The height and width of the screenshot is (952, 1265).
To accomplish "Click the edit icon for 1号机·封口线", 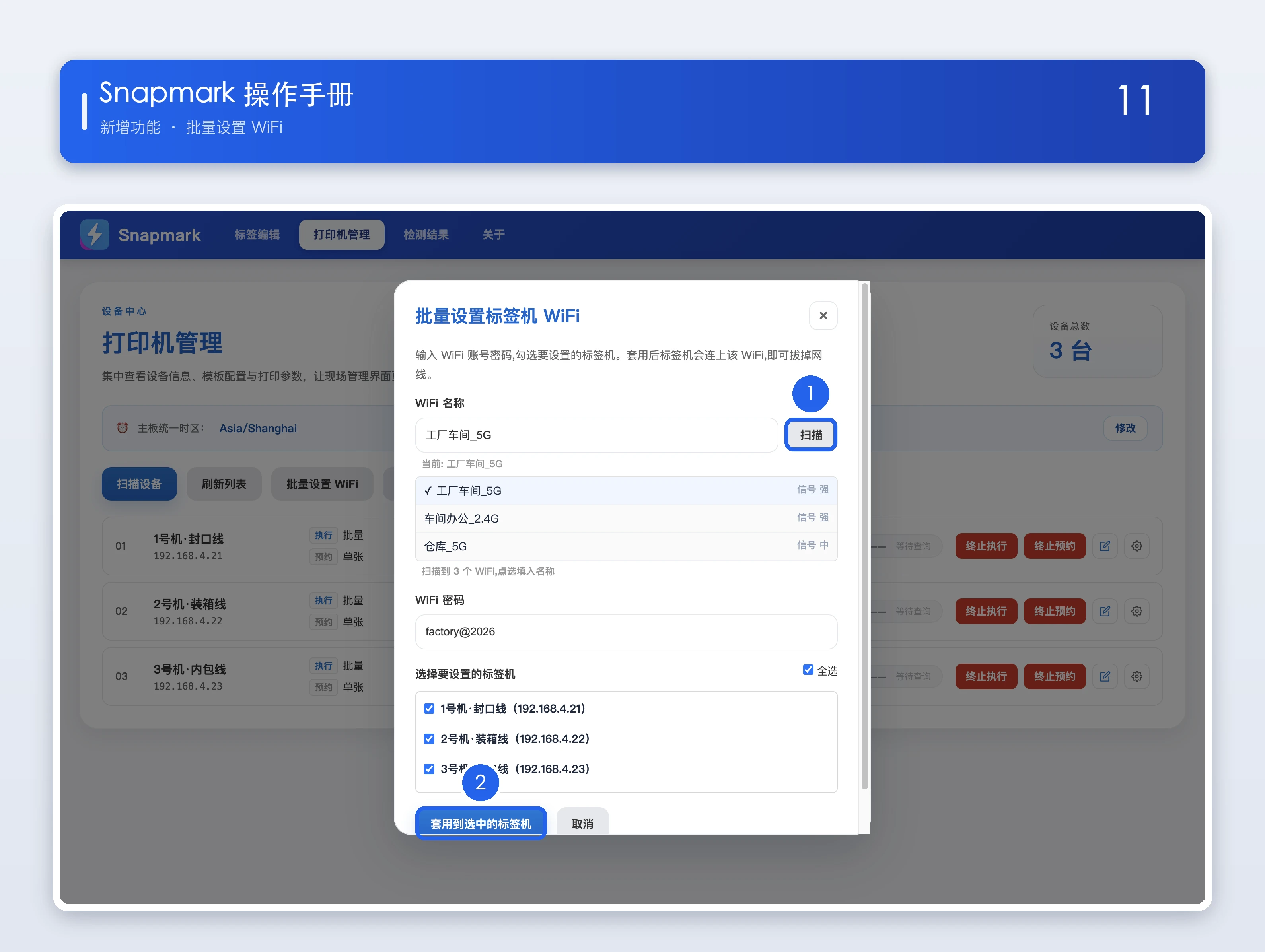I will pyautogui.click(x=1105, y=546).
